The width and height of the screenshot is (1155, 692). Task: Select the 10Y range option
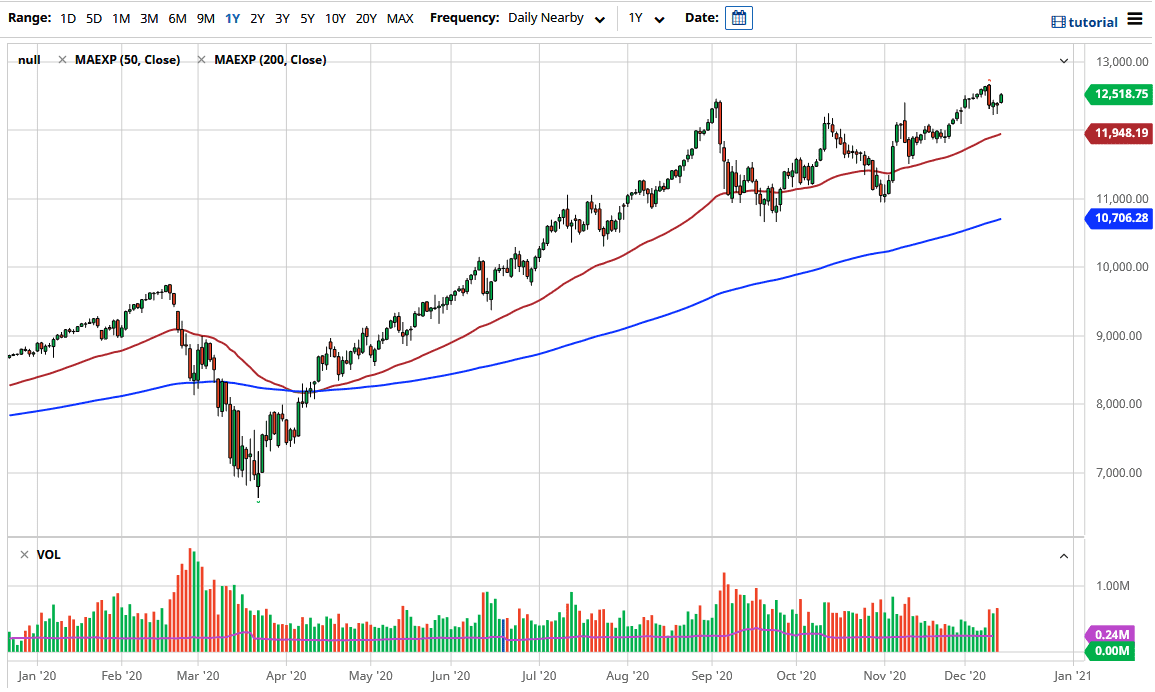coord(336,18)
